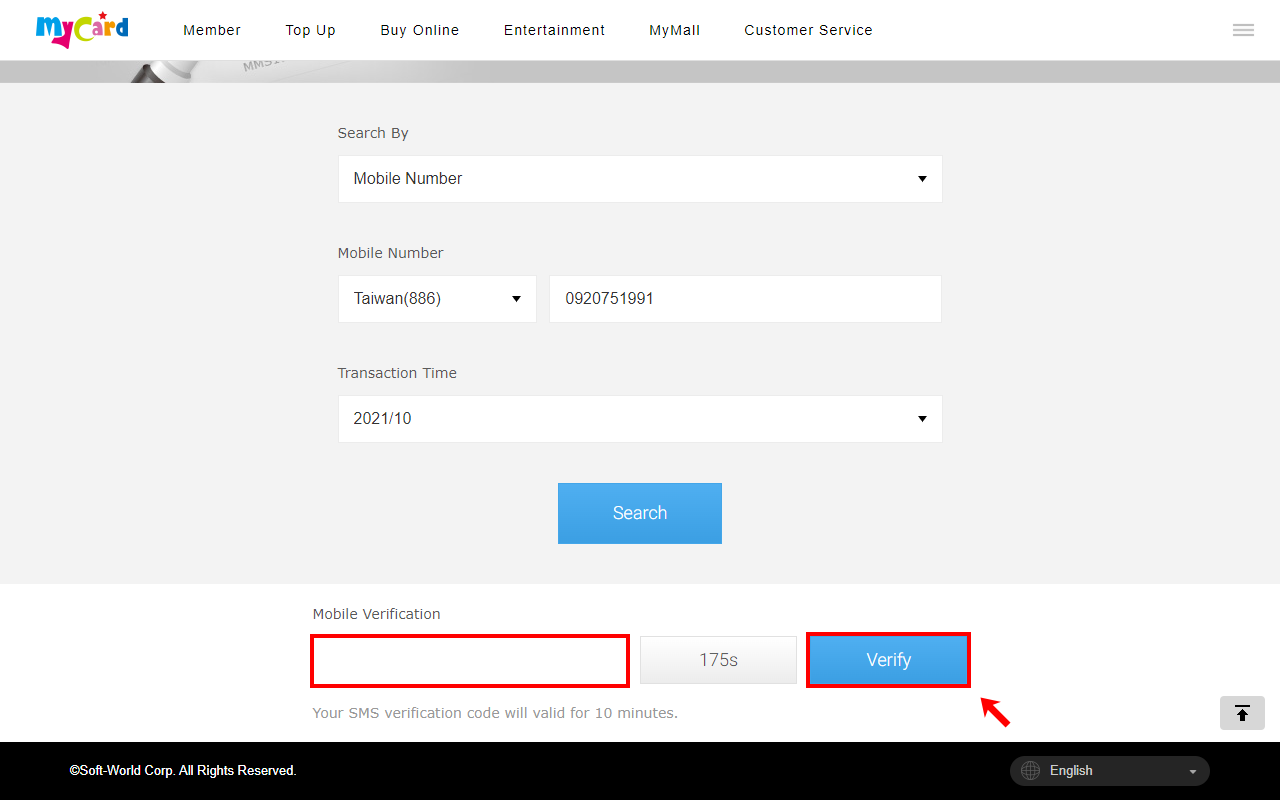
Task: Open the Buy Online menu
Action: tap(420, 30)
